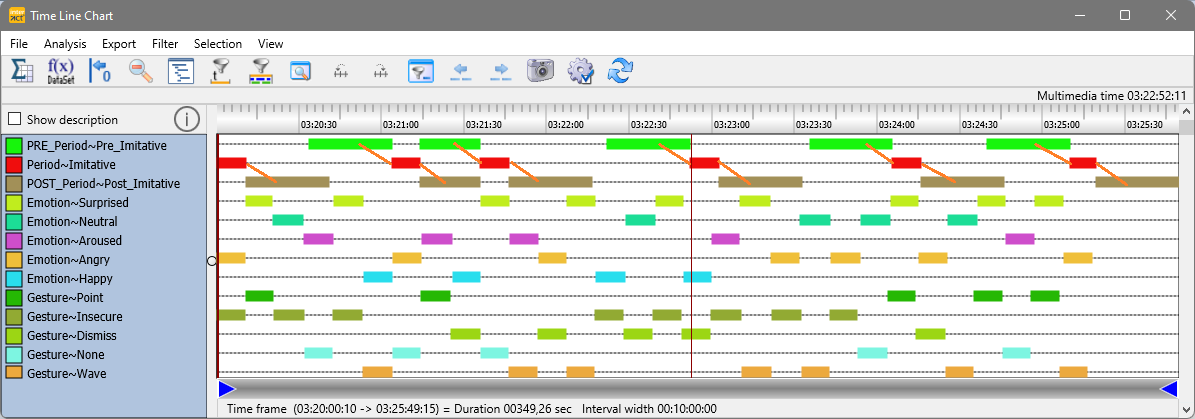1195x419 pixels.
Task: Click the Period~Imitative red swatch
Action: pyautogui.click(x=13, y=164)
